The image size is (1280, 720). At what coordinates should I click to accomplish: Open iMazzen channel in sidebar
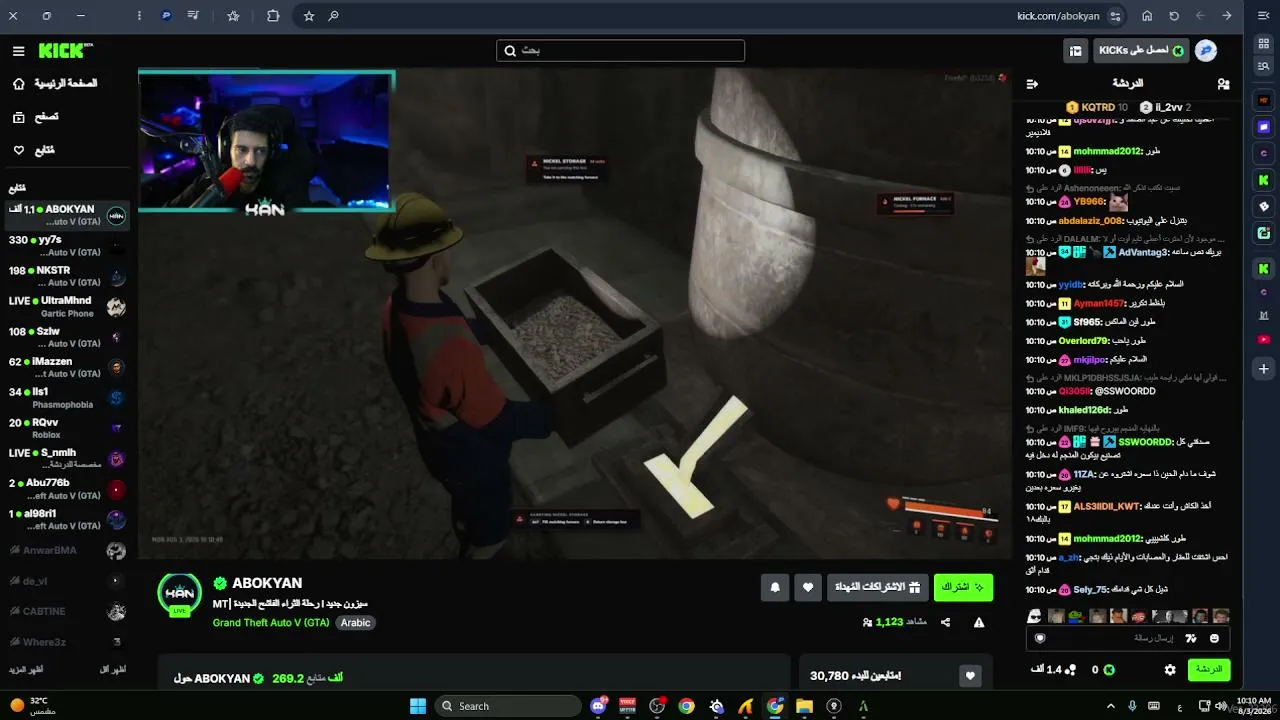(x=68, y=367)
